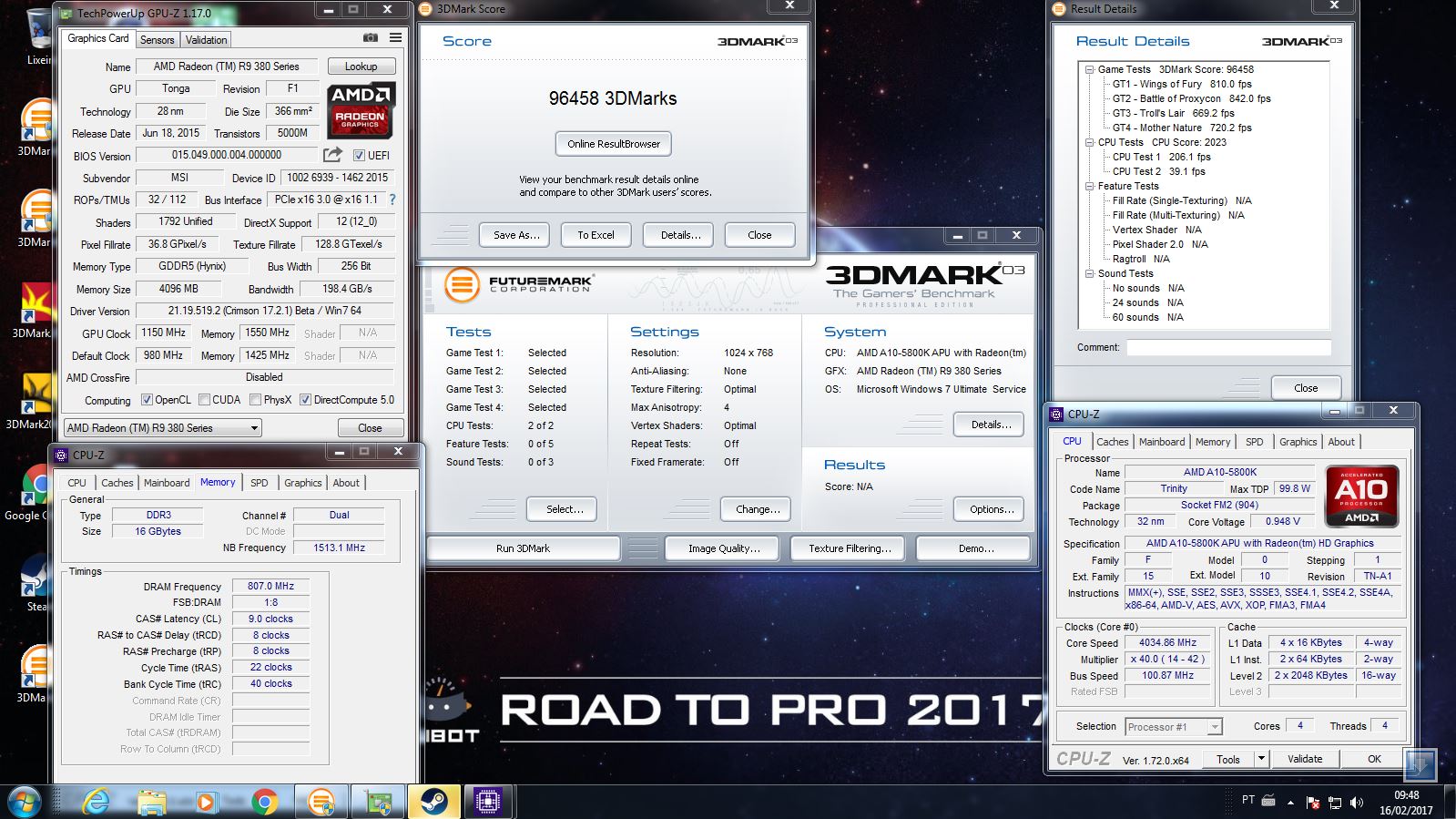Toggle the DirectCompute 5.0 checkbox
Viewport: 1456px width, 819px height.
click(306, 400)
